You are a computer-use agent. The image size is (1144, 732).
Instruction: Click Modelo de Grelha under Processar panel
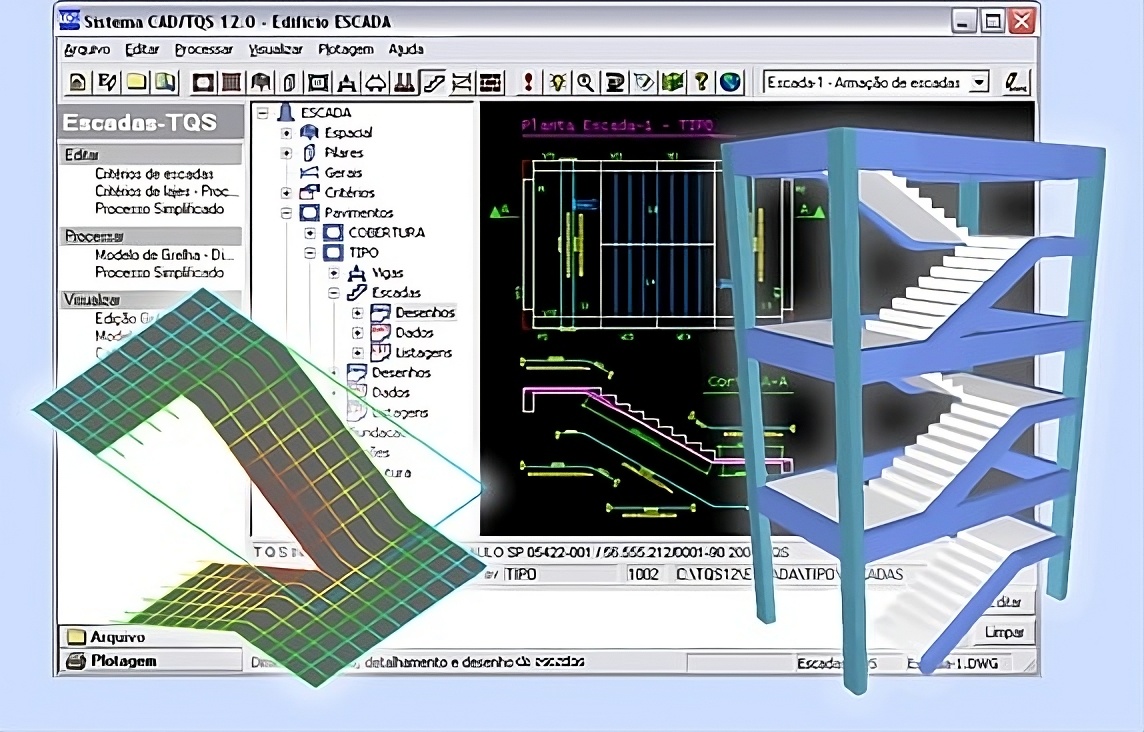pyautogui.click(x=159, y=255)
